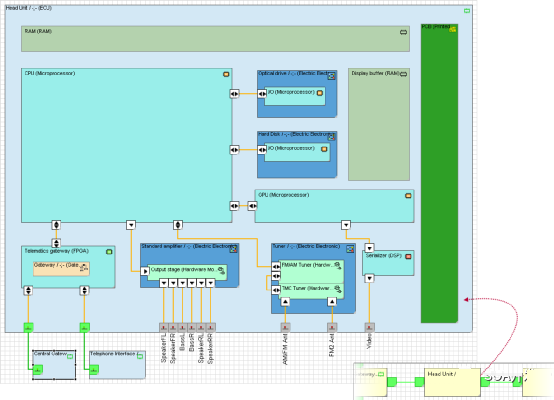This screenshot has height=400, width=554.
Task: Select the Display buffer RAM block
Action: [x=379, y=124]
